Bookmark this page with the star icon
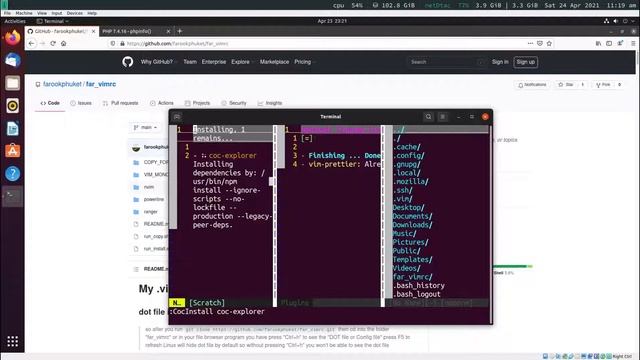The image size is (640, 360). 549,43
